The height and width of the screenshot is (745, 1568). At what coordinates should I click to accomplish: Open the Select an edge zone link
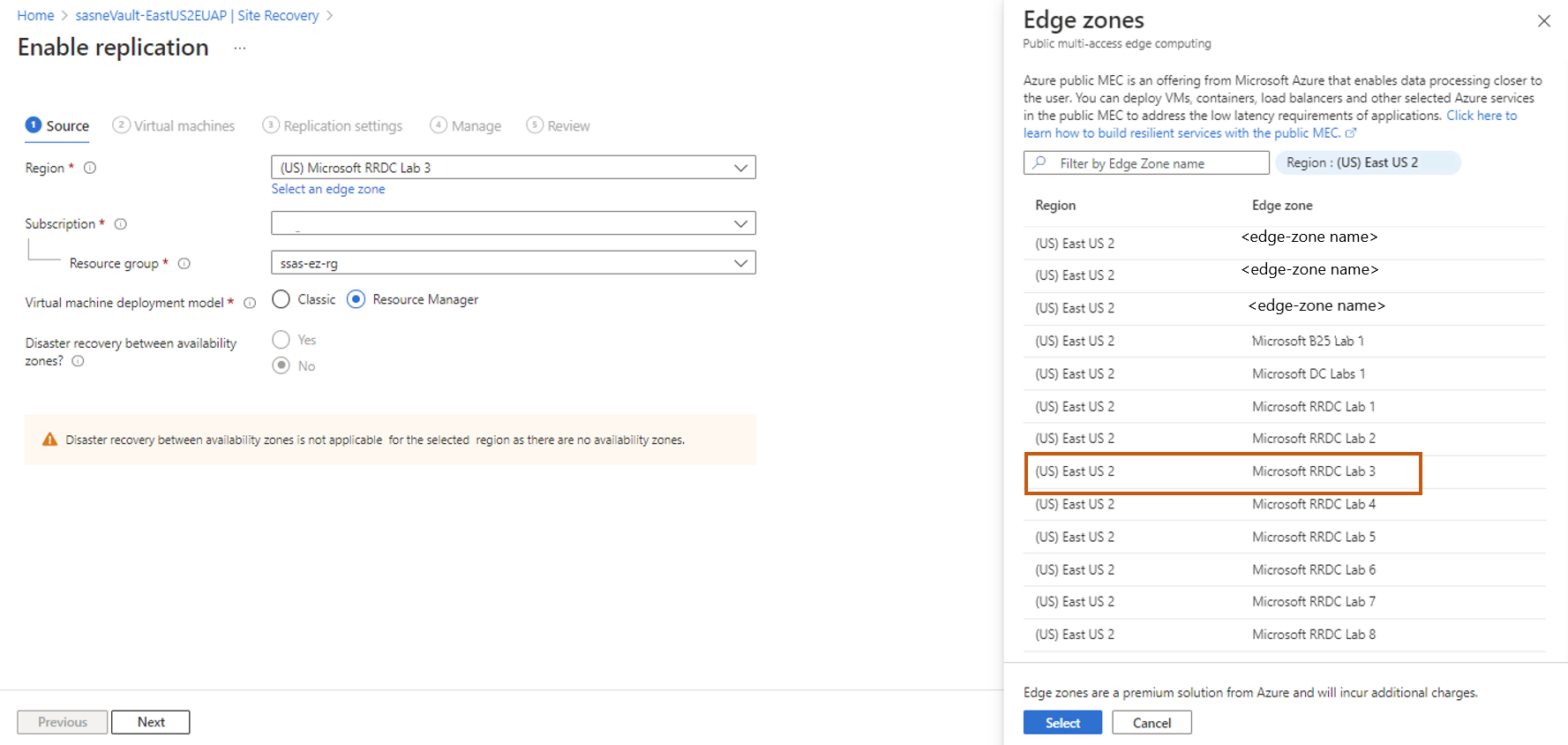[x=328, y=189]
